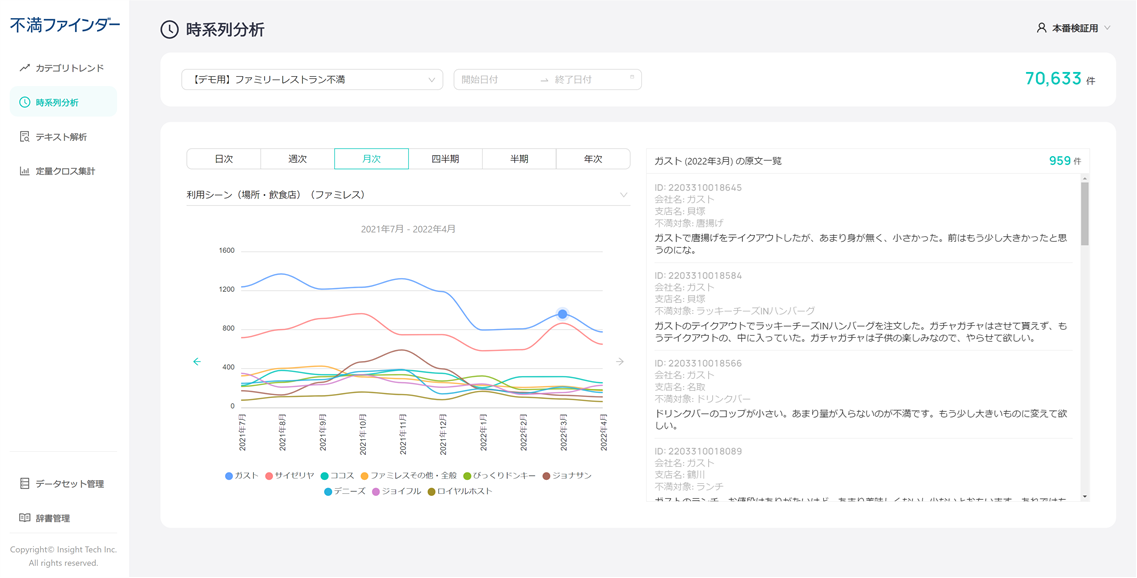Click the データセット管理 icon in sidebar

(25, 484)
